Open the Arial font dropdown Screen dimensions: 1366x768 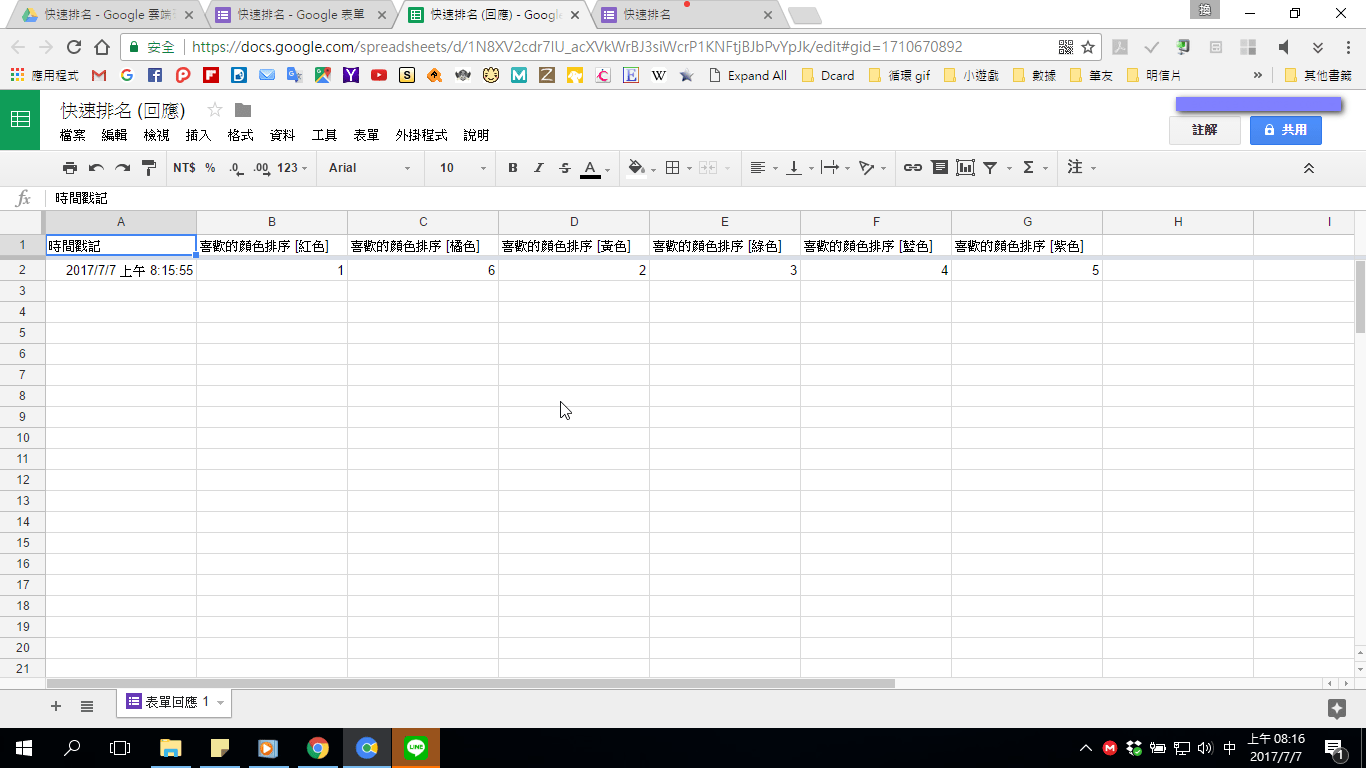(x=369, y=168)
